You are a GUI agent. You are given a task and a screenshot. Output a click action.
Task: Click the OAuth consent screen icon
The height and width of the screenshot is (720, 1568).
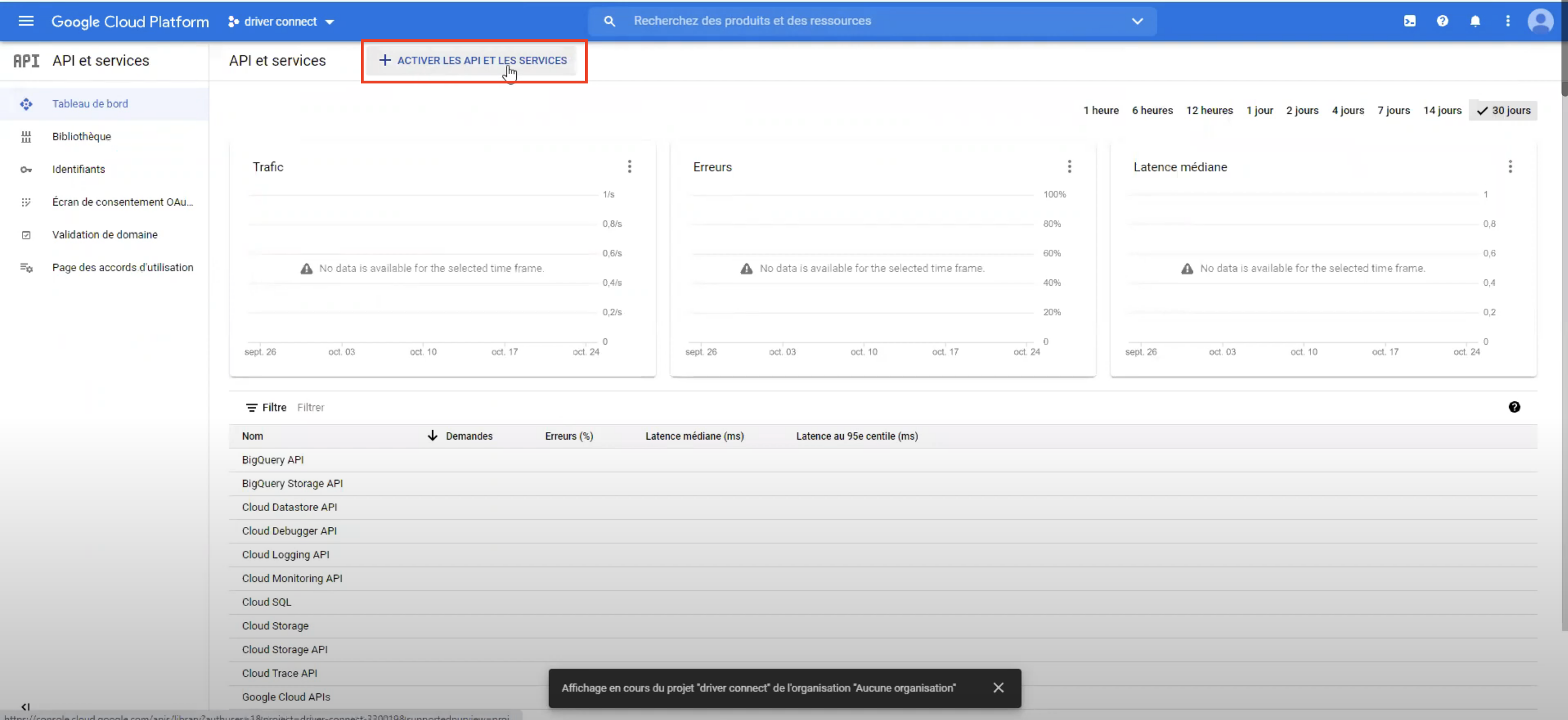click(26, 202)
